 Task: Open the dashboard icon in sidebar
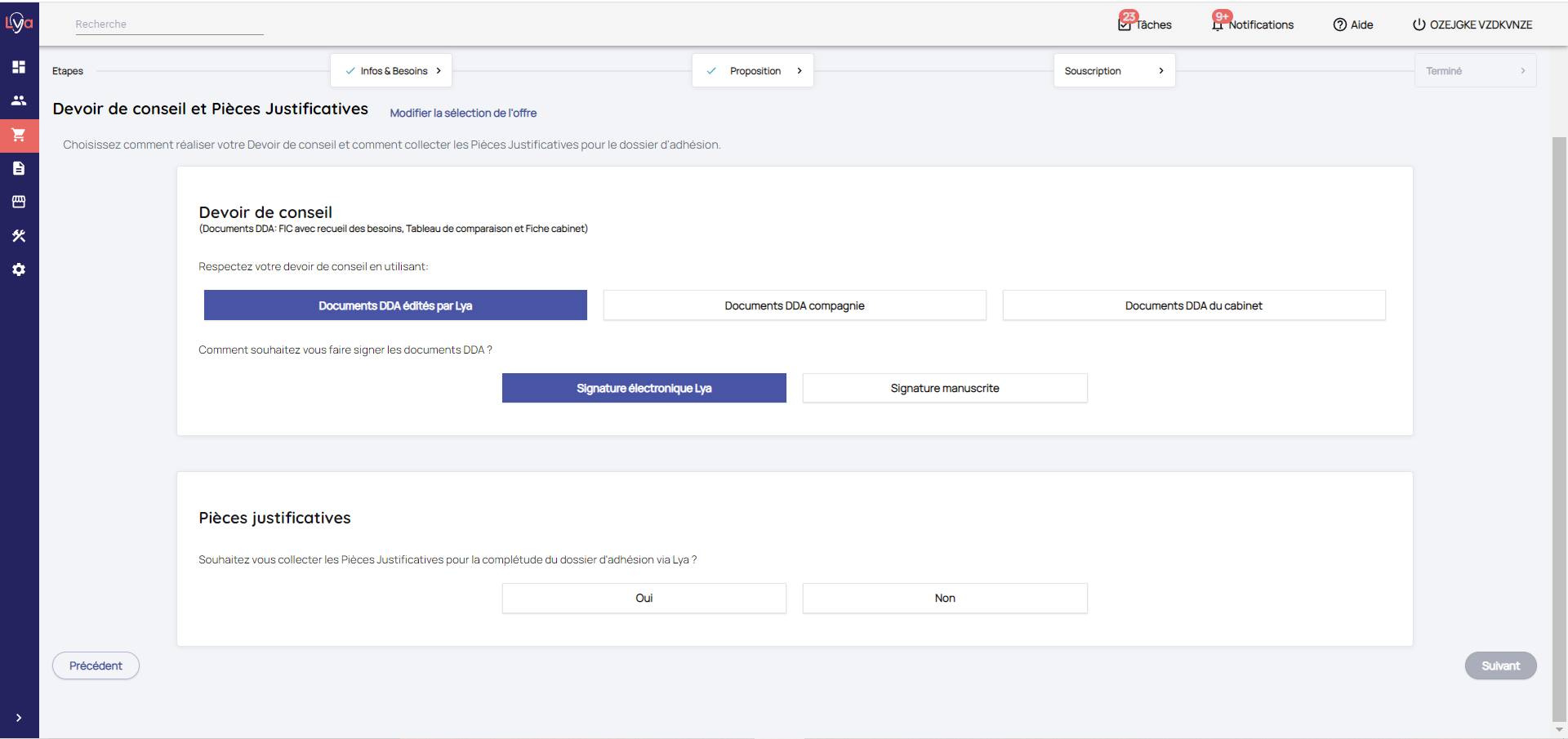coord(19,67)
